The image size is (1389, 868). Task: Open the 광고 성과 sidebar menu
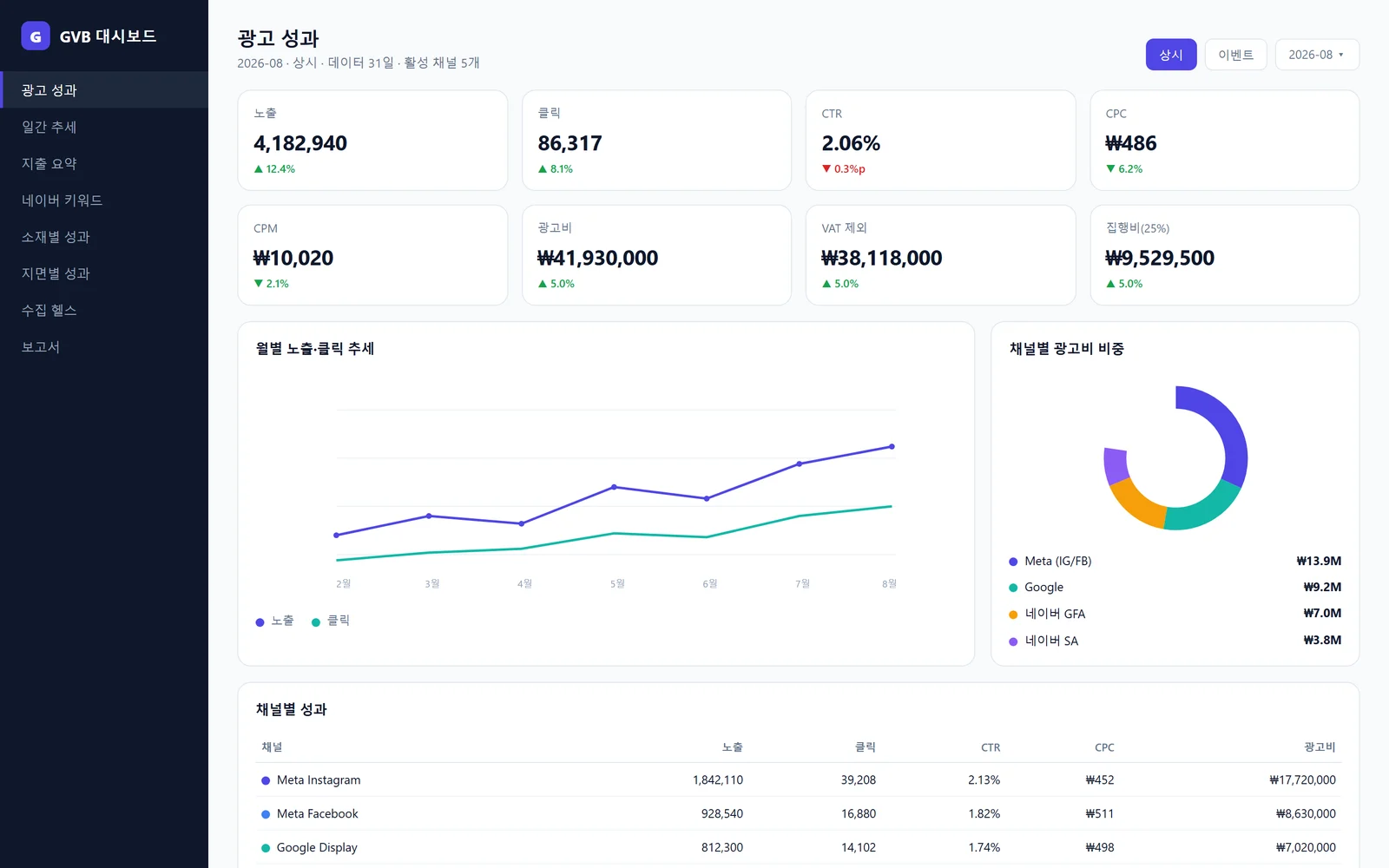[104, 90]
